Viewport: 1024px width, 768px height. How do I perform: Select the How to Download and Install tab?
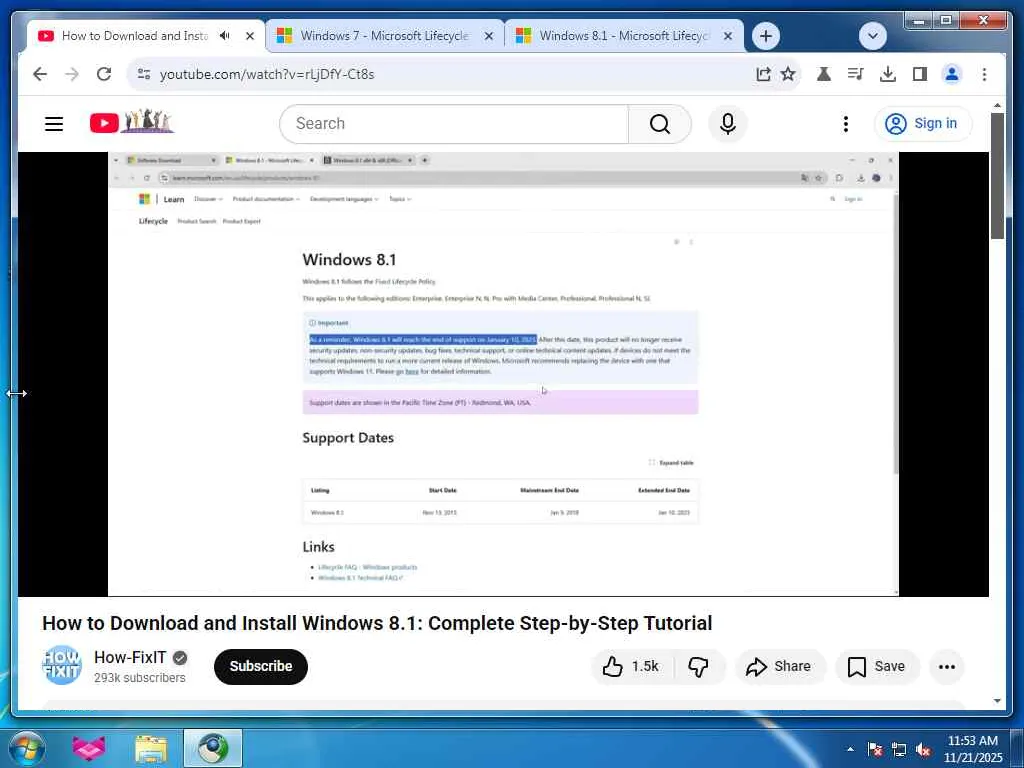coord(135,36)
